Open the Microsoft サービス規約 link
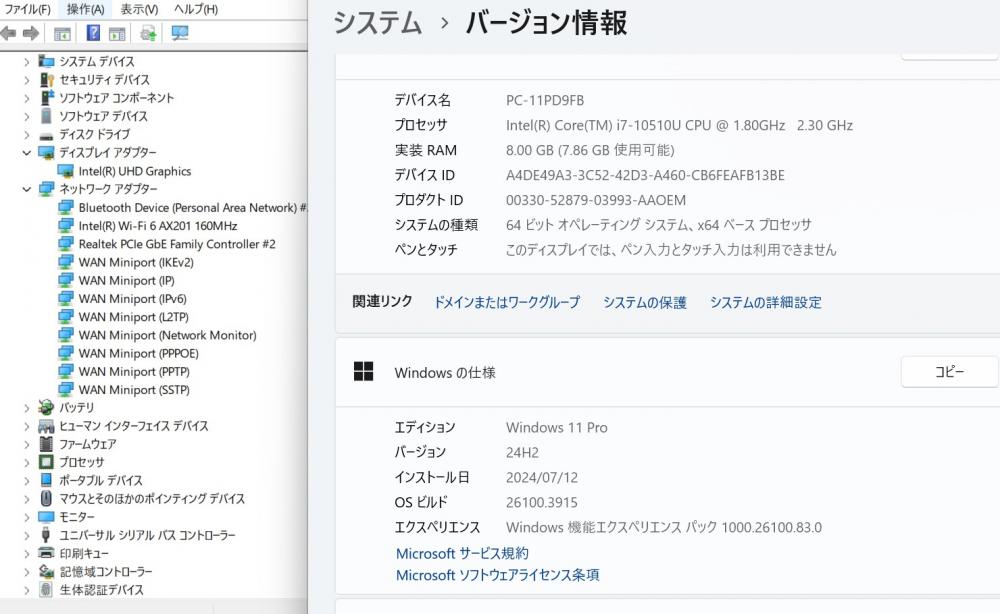 (x=462, y=553)
